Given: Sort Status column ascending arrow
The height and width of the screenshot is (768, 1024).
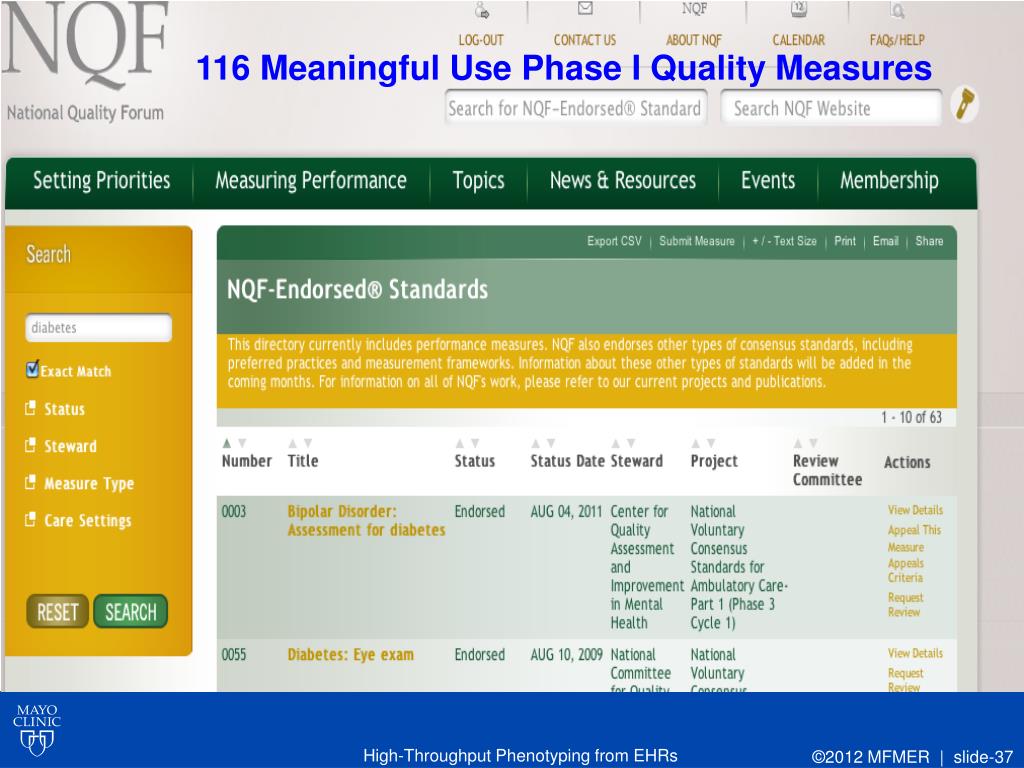Looking at the screenshot, I should pyautogui.click(x=460, y=443).
